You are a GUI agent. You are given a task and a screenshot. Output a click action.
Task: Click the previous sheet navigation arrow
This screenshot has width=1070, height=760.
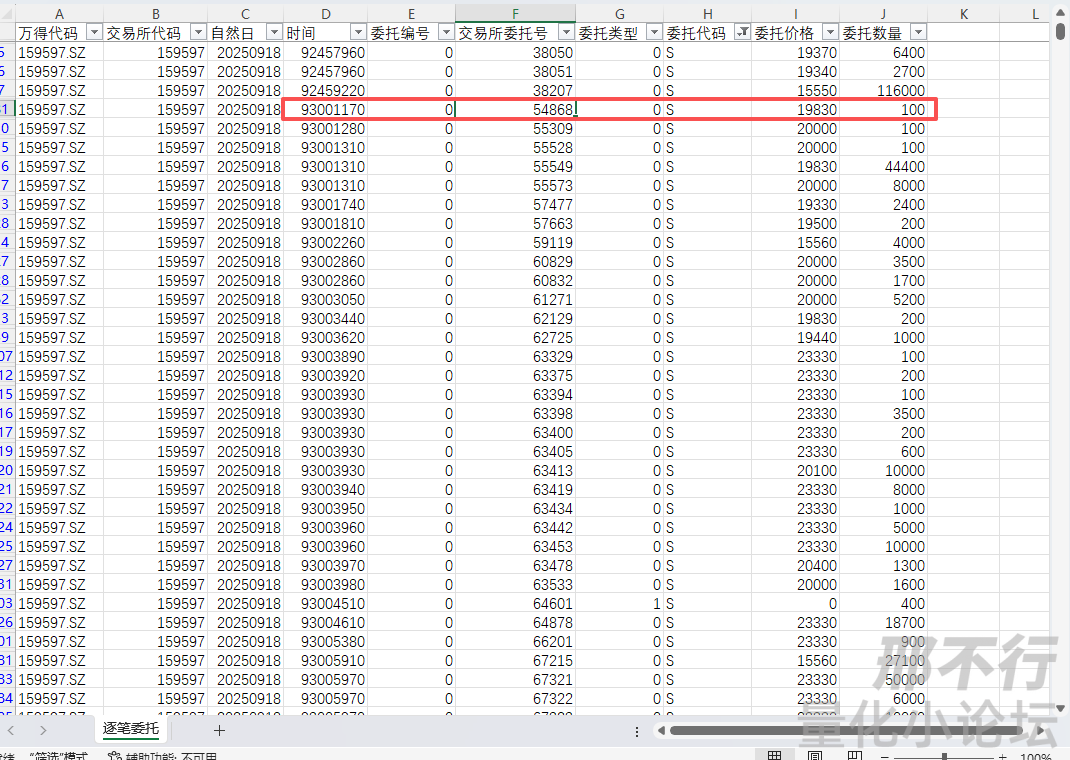(11, 731)
